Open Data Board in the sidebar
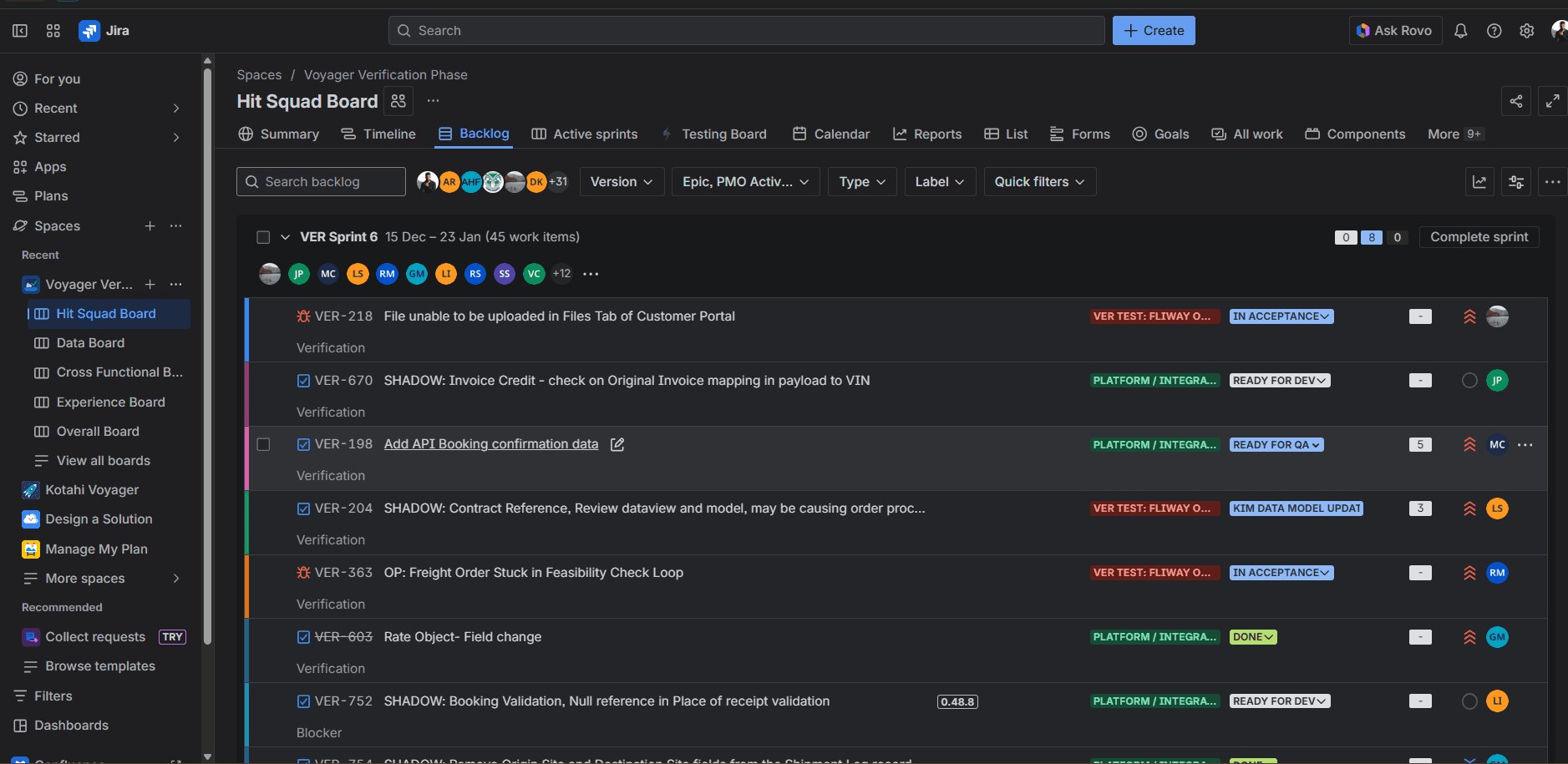Viewport: 1568px width, 764px height. click(x=90, y=343)
